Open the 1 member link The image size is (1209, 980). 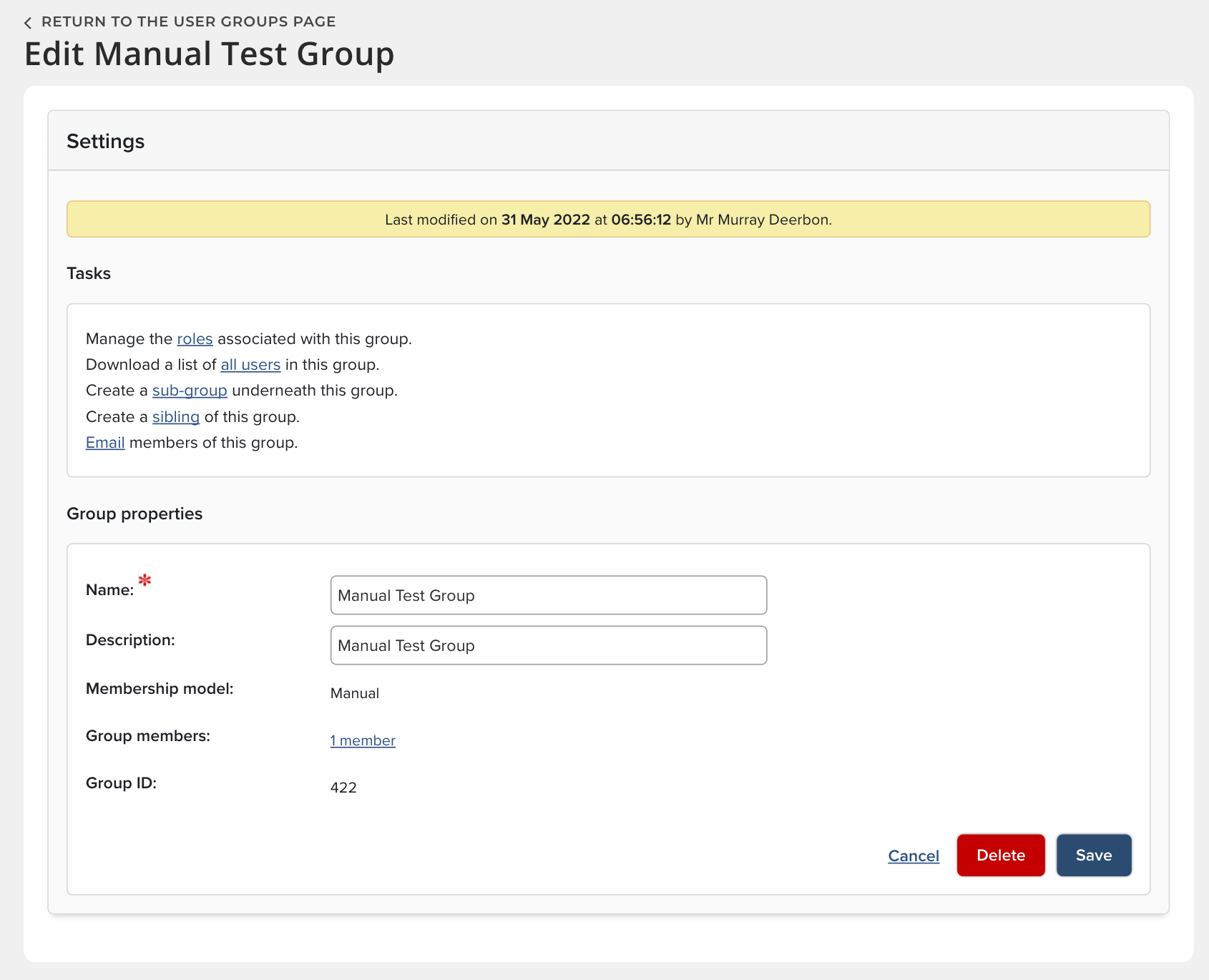(x=363, y=741)
